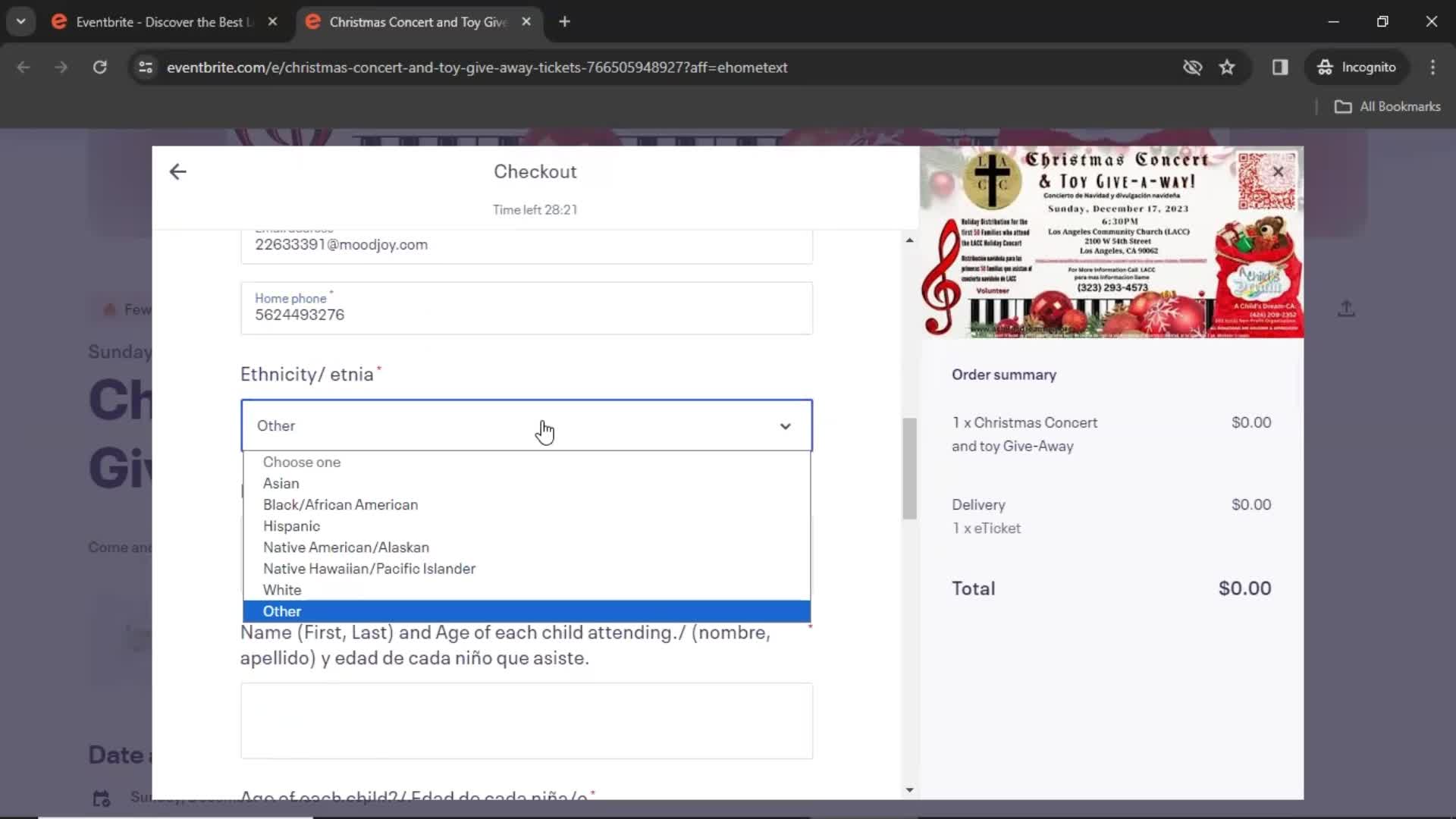Click the children names text area field
Viewport: 1456px width, 819px height.
[527, 720]
